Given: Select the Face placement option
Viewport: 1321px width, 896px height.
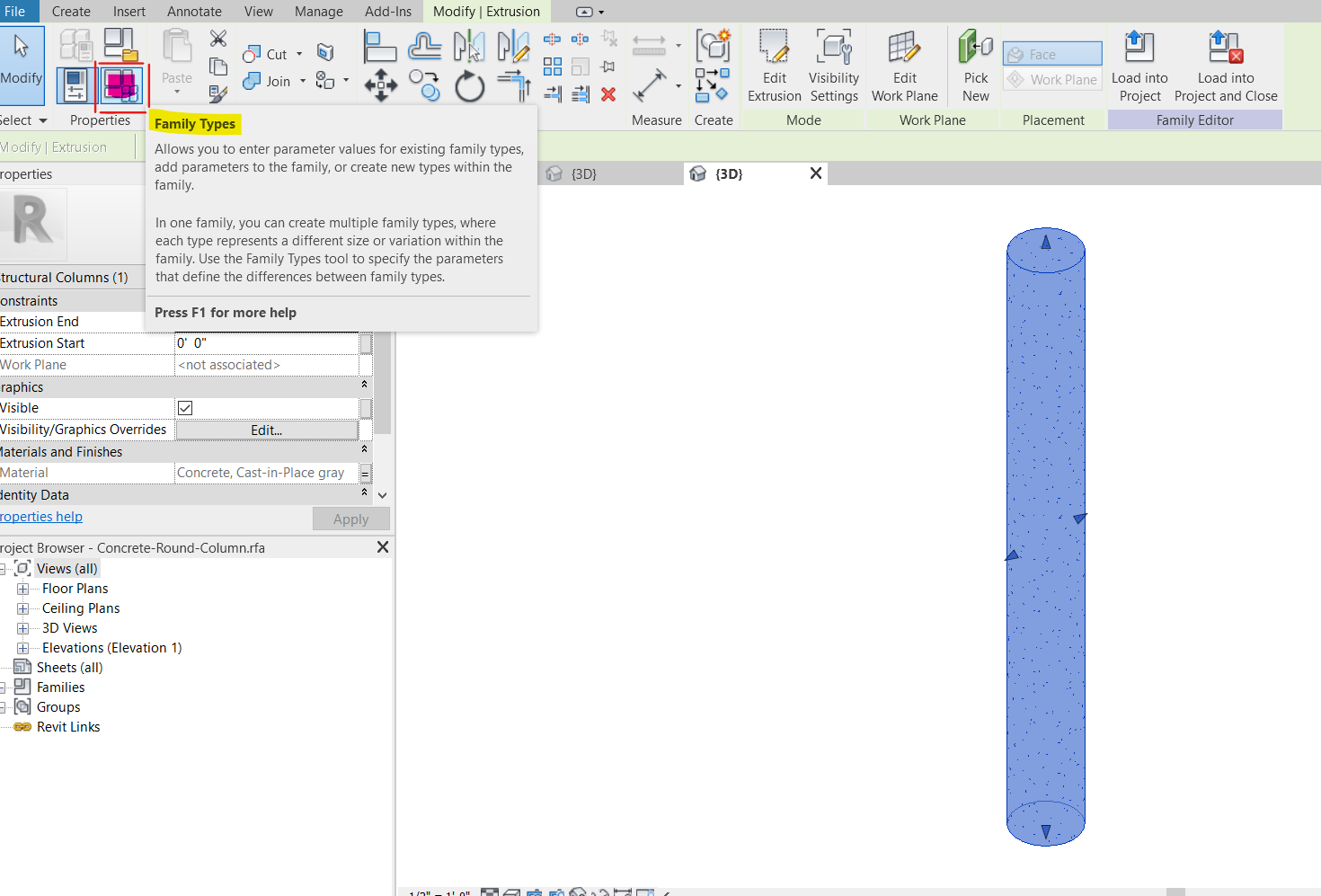Looking at the screenshot, I should [x=1051, y=53].
